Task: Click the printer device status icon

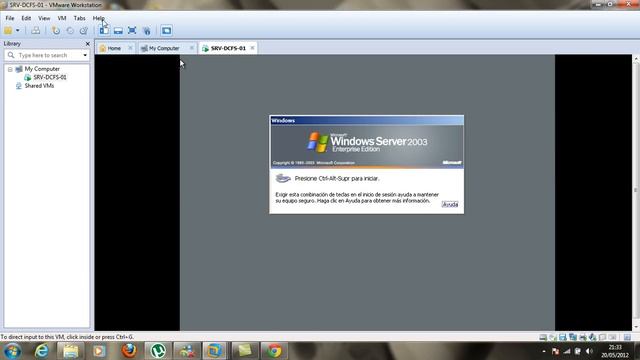Action: tap(583, 337)
